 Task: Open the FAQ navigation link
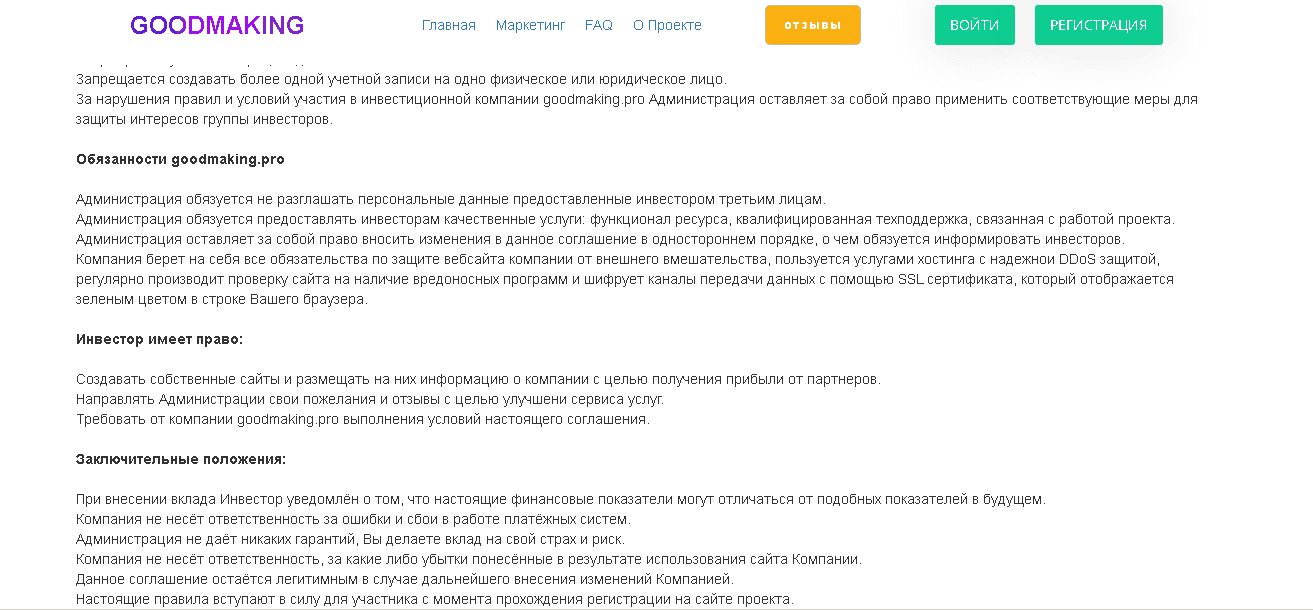pos(598,25)
